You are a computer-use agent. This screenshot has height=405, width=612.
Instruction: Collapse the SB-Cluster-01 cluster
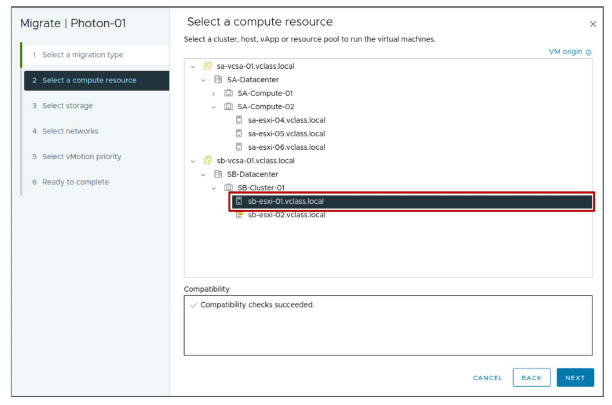(213, 188)
